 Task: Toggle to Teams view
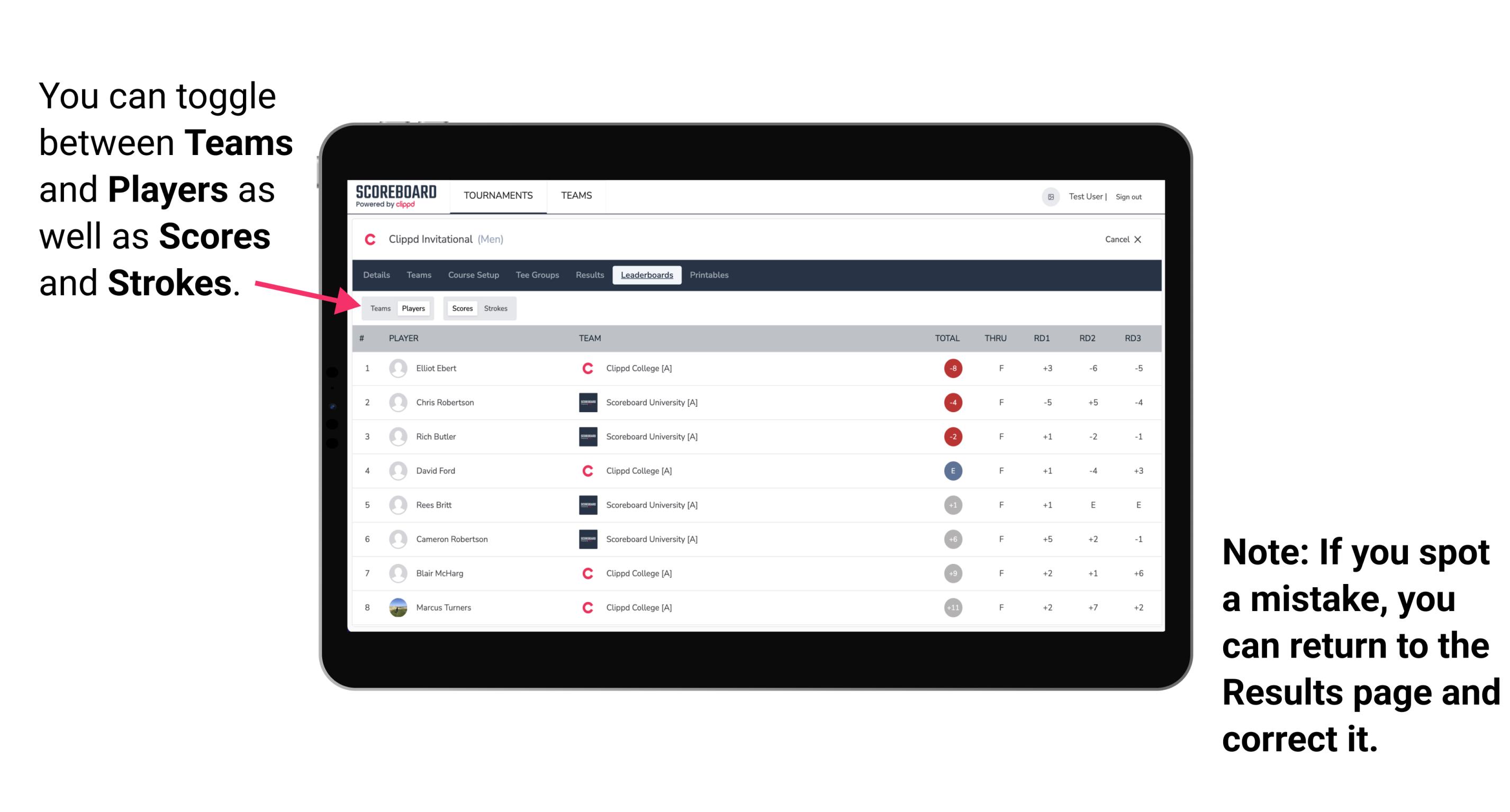point(379,308)
